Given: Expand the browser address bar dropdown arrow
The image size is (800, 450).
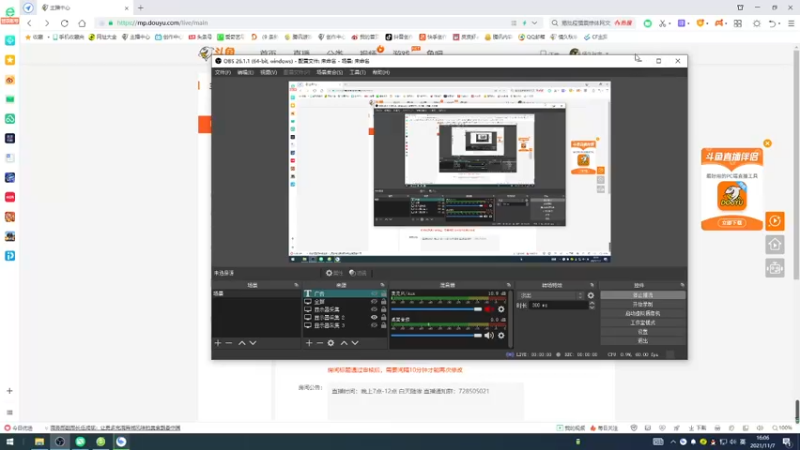Looking at the screenshot, I should (x=534, y=23).
